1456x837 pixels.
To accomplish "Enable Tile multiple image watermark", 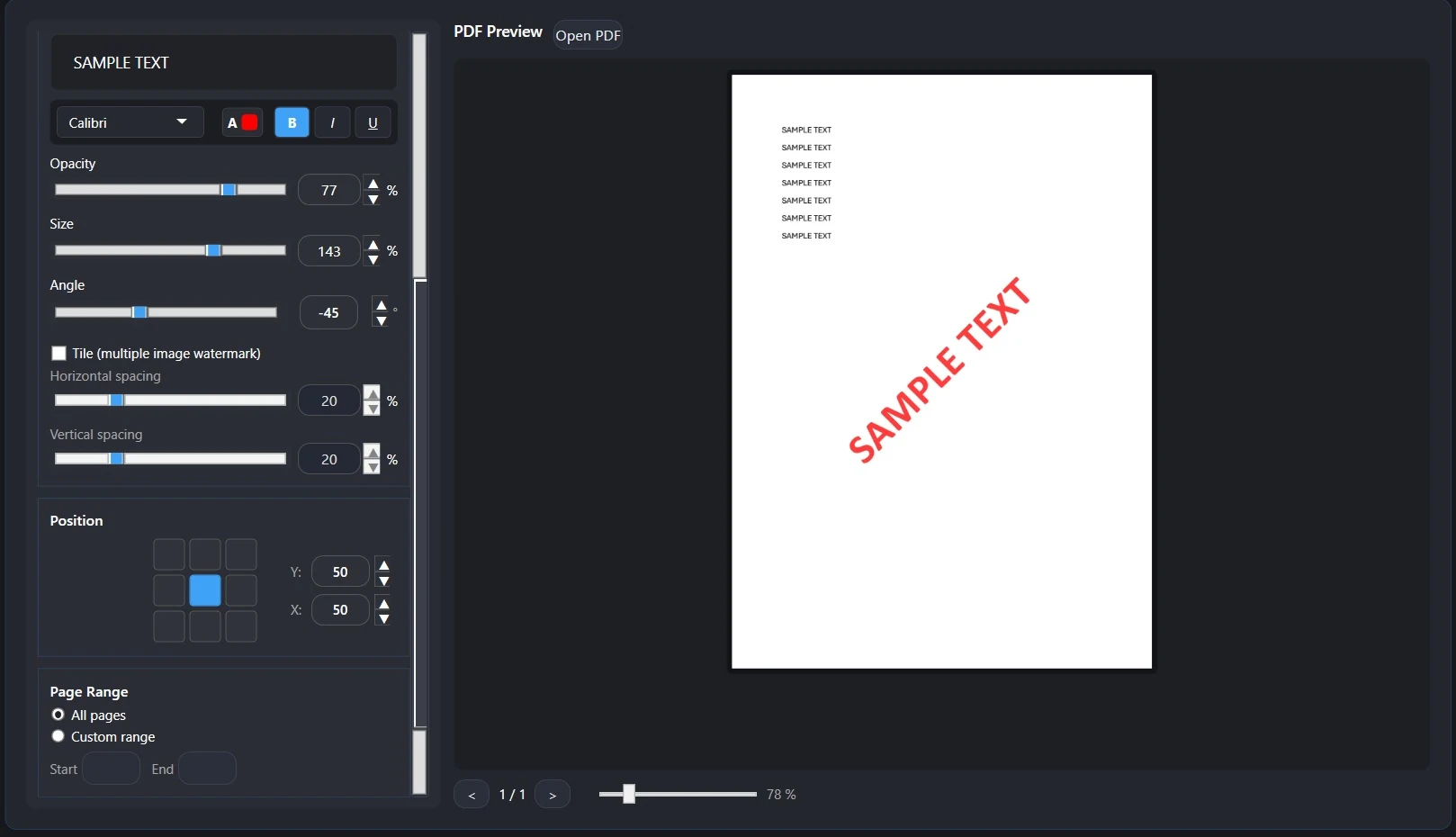I will tap(58, 353).
